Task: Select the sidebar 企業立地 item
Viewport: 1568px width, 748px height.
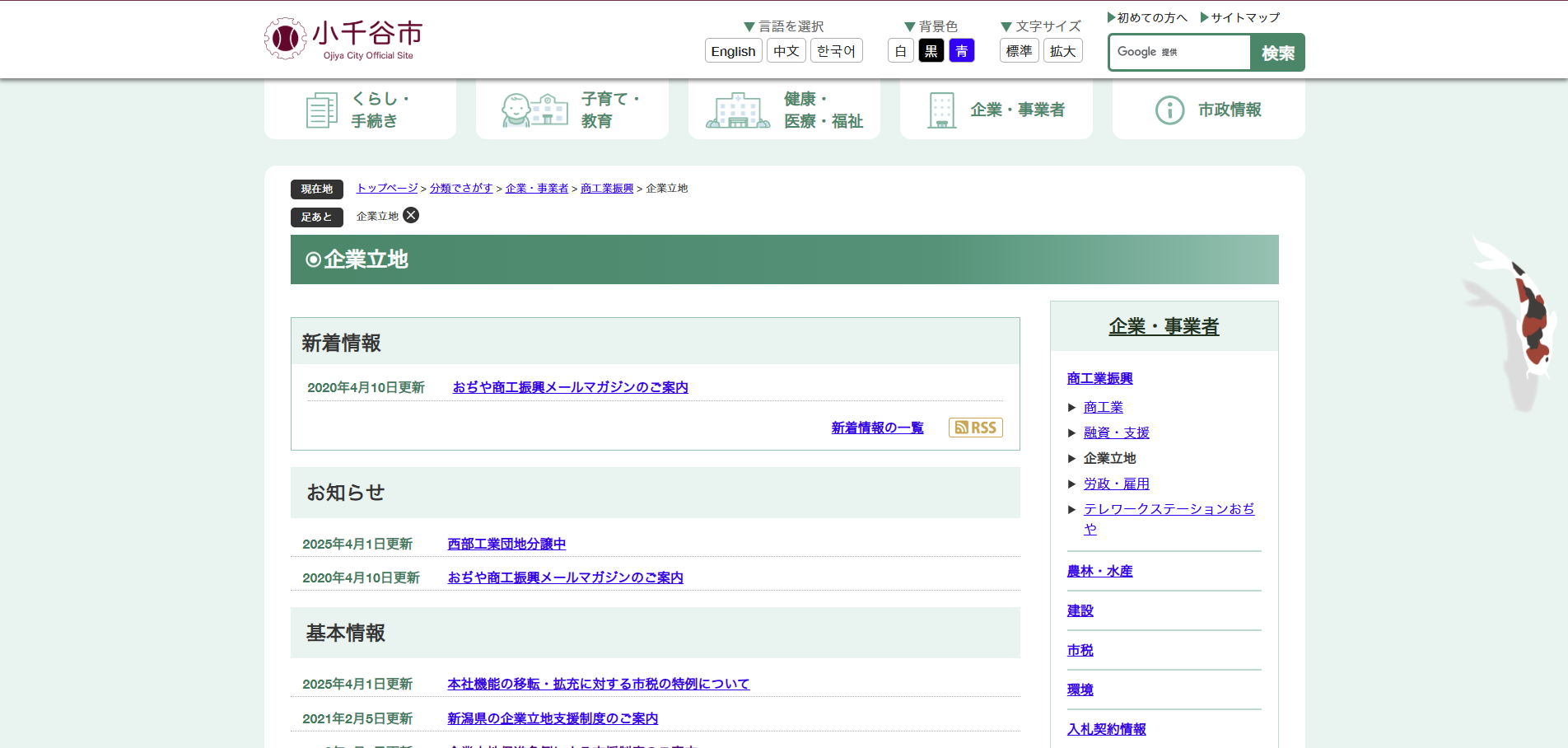Action: [x=1110, y=458]
